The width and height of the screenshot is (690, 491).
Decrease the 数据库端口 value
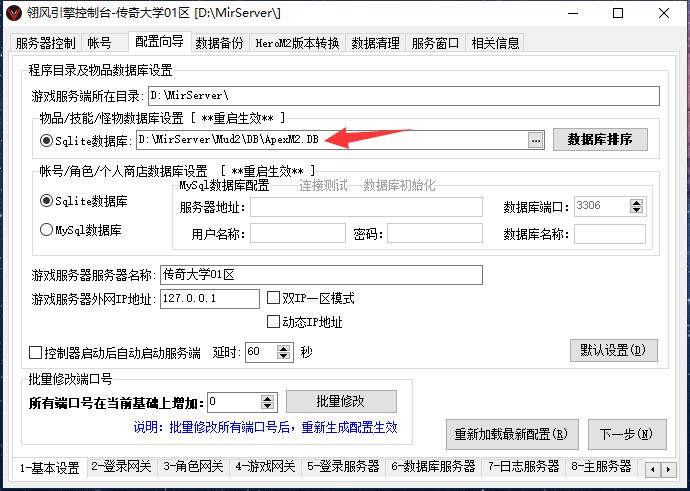click(636, 210)
